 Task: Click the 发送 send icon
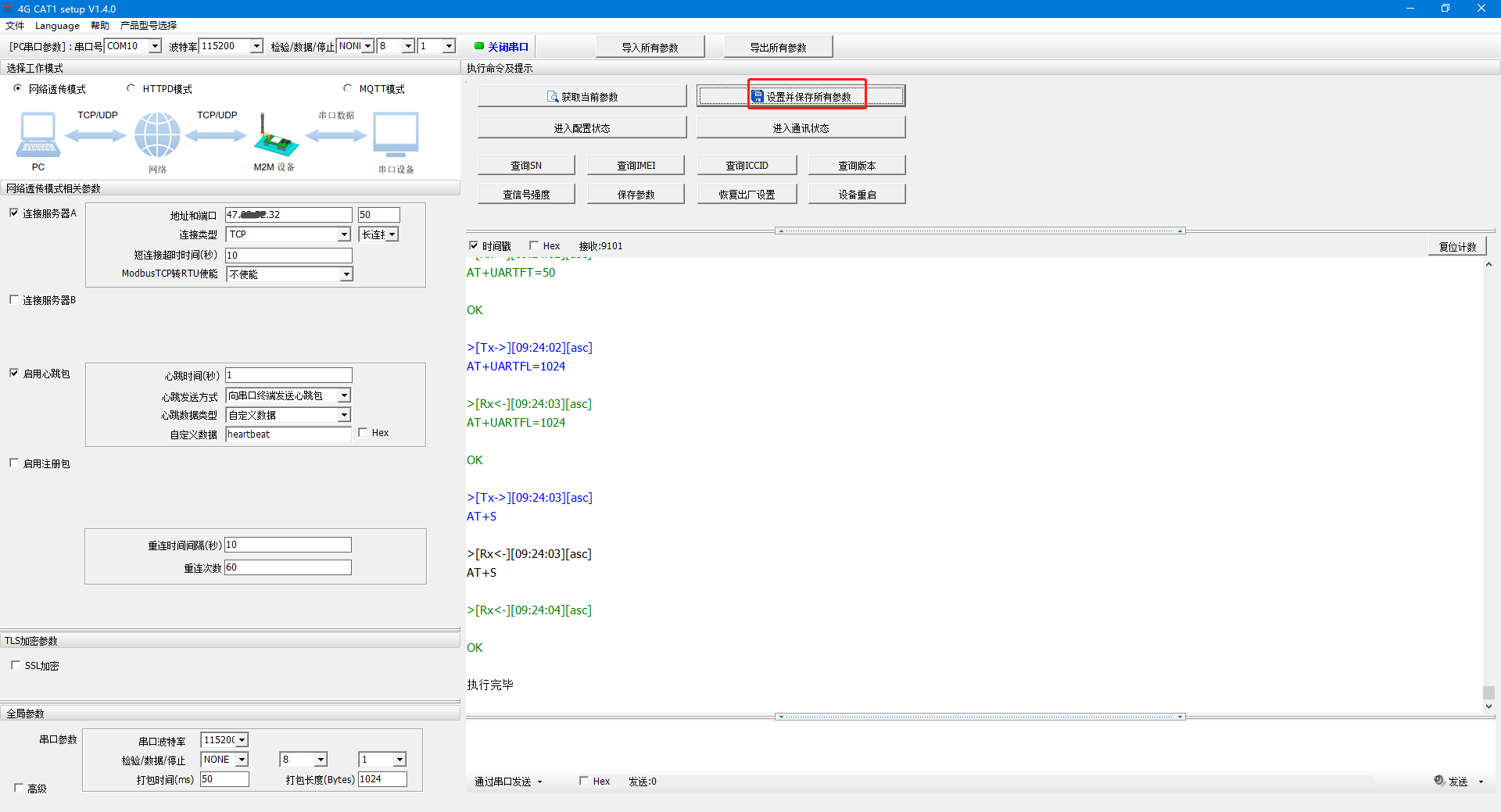1438,780
